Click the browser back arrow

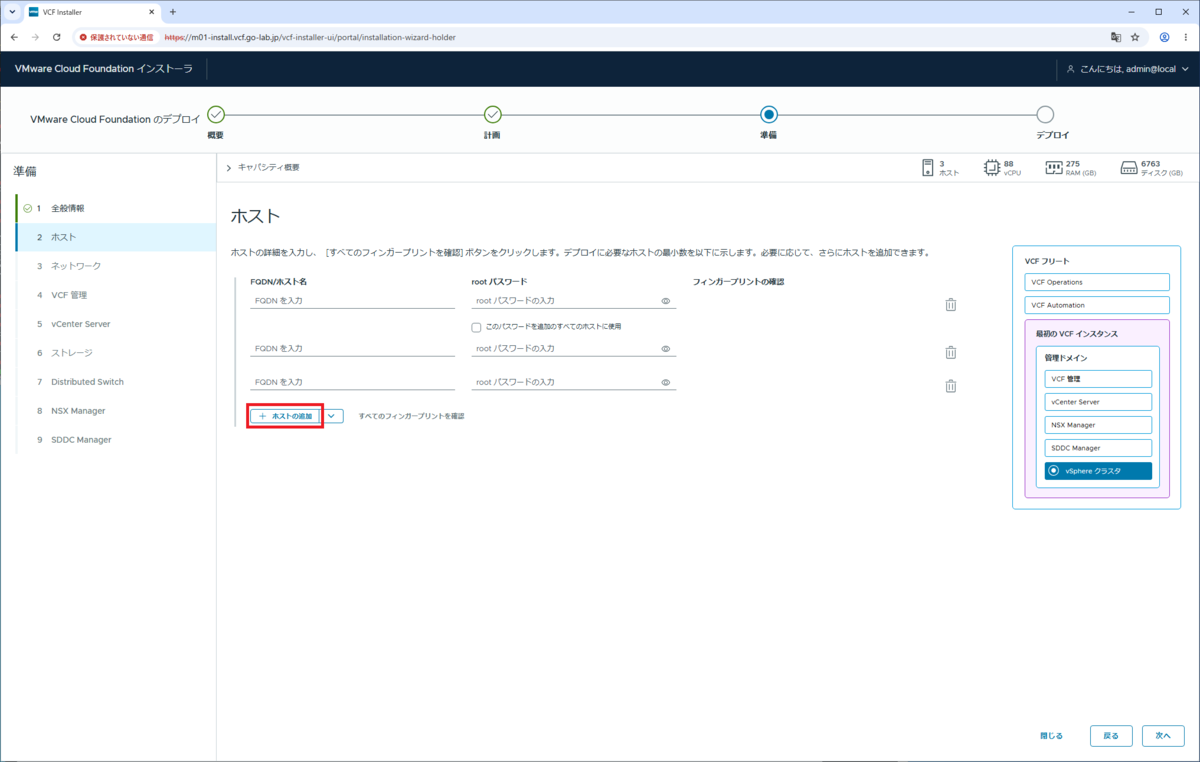point(14,37)
